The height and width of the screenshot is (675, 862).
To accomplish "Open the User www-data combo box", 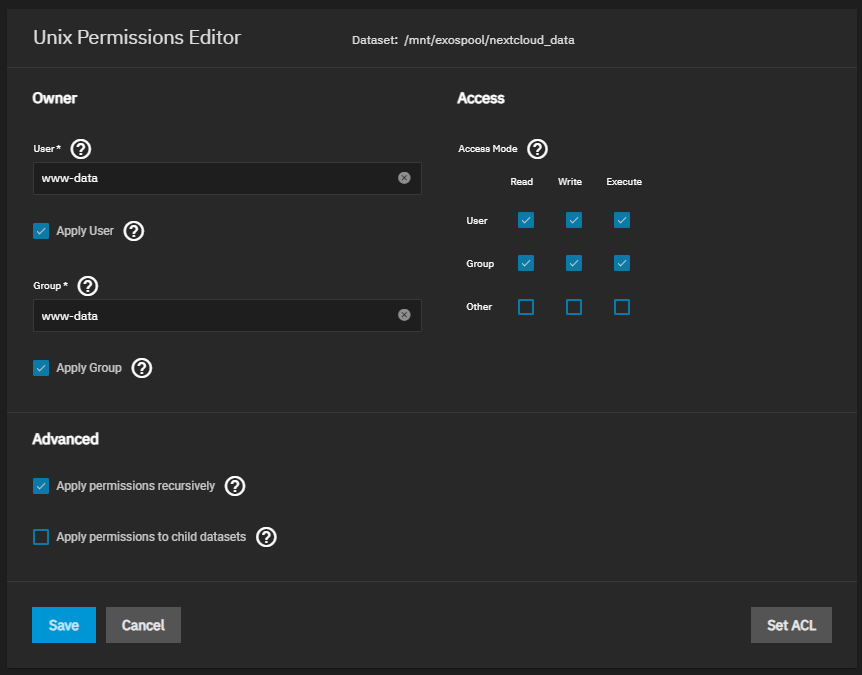I will pyautogui.click(x=215, y=178).
